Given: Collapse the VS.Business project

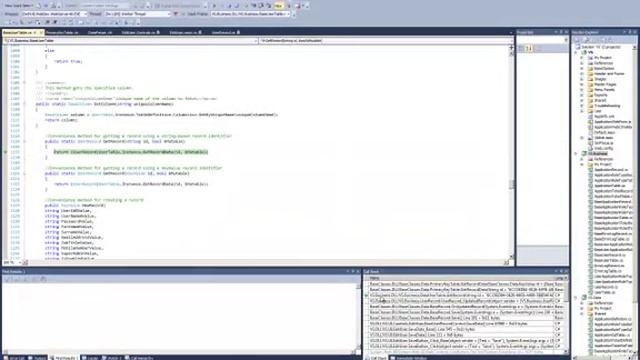Looking at the screenshot, I should [x=576, y=153].
